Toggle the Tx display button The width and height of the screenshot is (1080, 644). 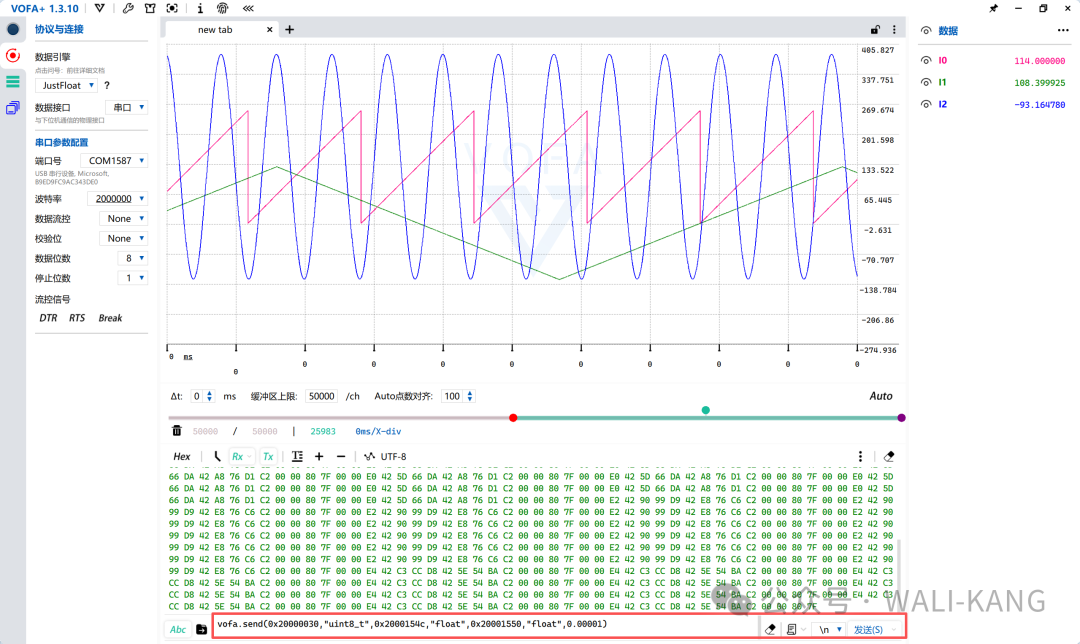point(268,456)
